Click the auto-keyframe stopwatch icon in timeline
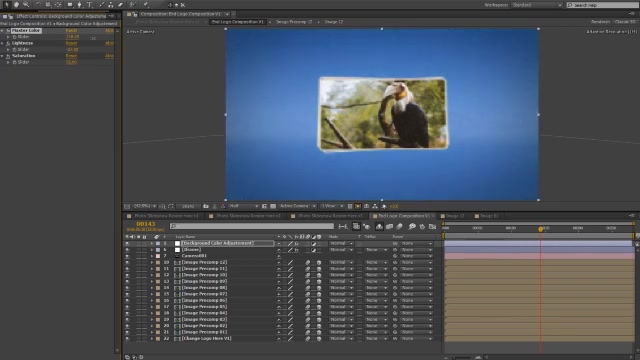 (x=422, y=226)
